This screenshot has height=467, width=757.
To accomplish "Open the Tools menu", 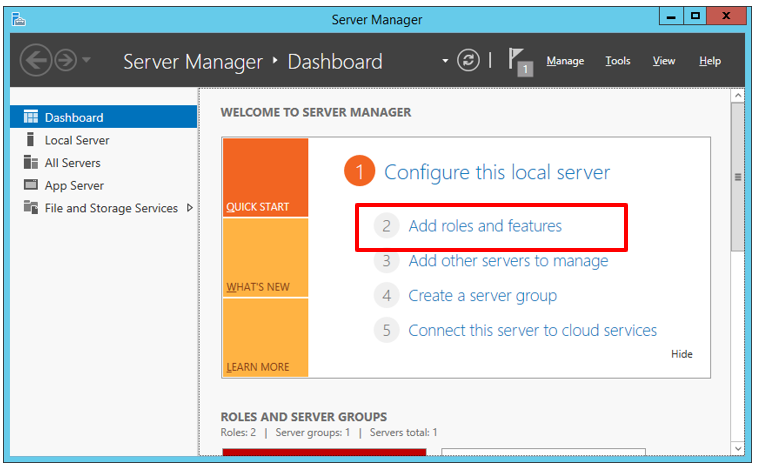I will pos(618,61).
